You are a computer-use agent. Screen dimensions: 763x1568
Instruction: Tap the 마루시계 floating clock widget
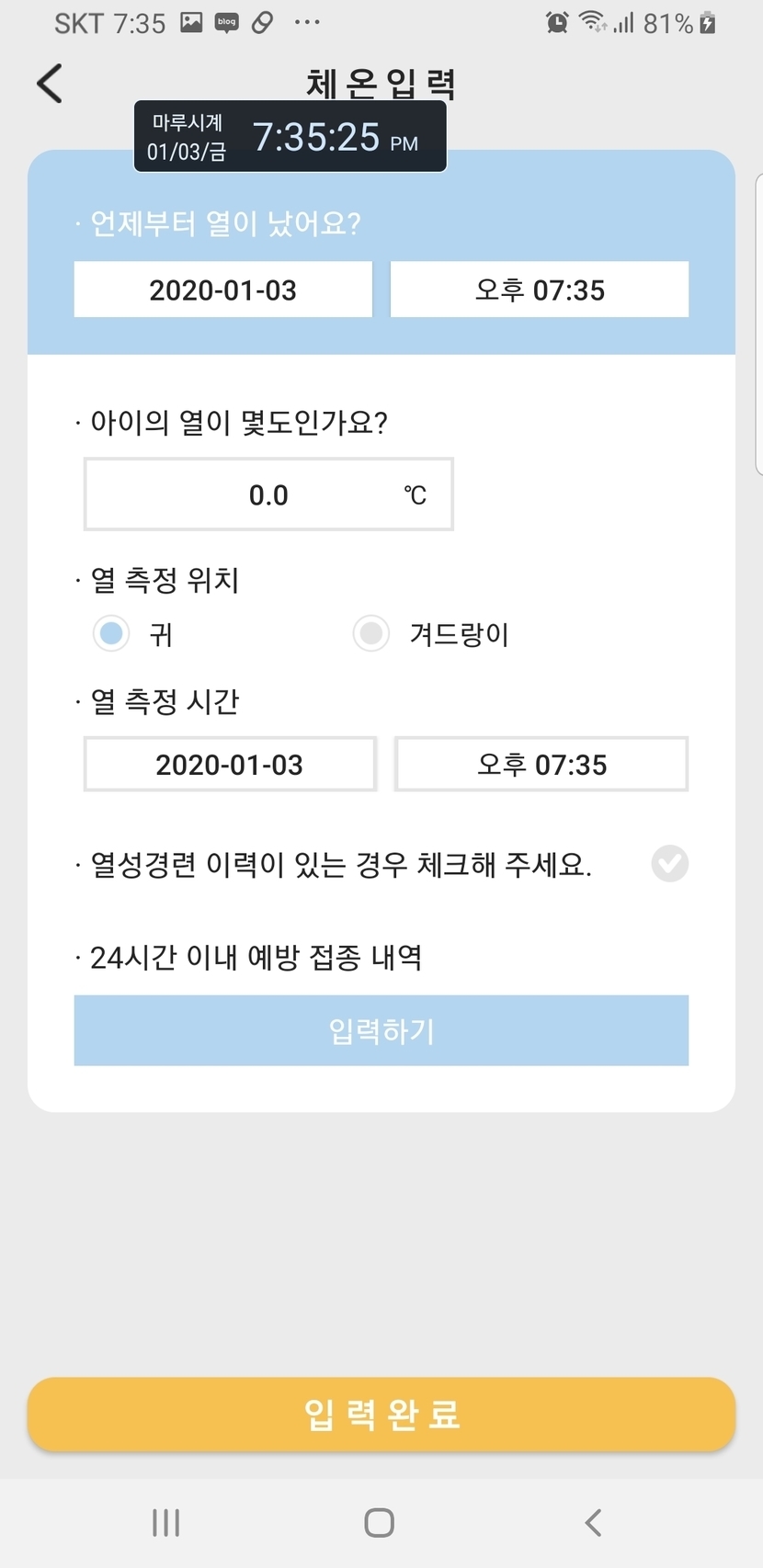coord(290,137)
